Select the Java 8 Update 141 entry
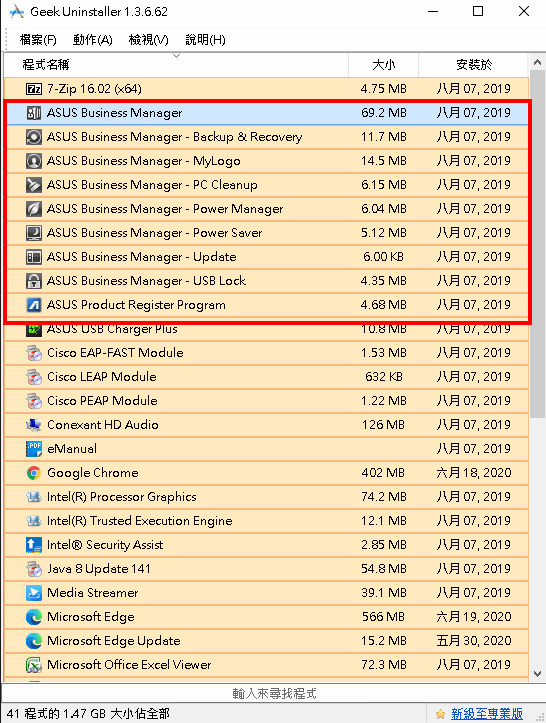The width and height of the screenshot is (546, 723). (266, 569)
